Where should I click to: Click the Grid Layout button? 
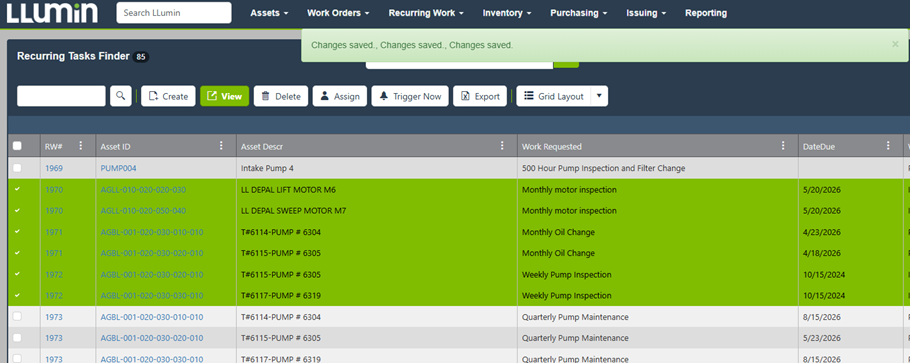coord(554,96)
